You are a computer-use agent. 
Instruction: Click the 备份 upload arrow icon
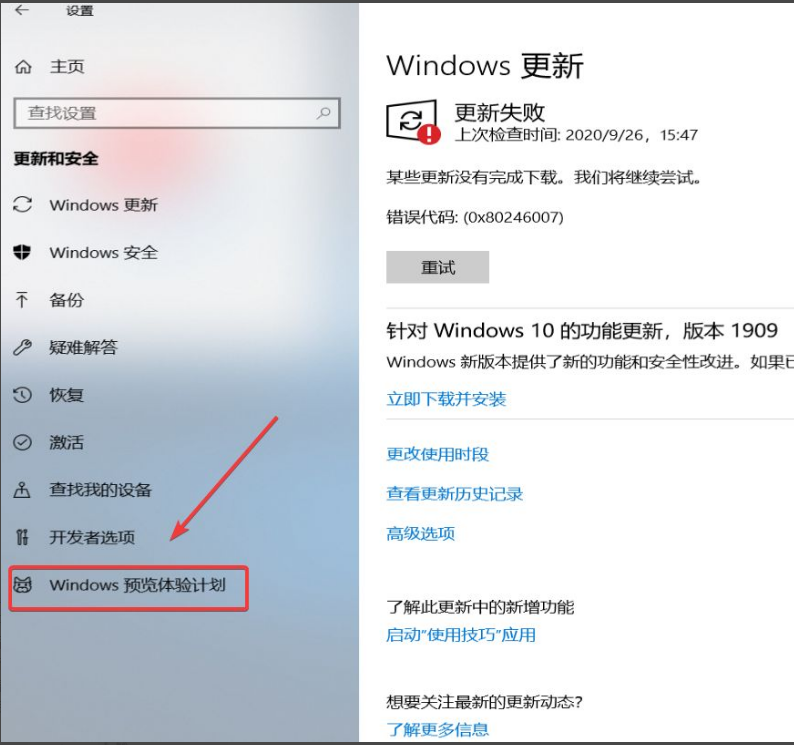click(22, 299)
